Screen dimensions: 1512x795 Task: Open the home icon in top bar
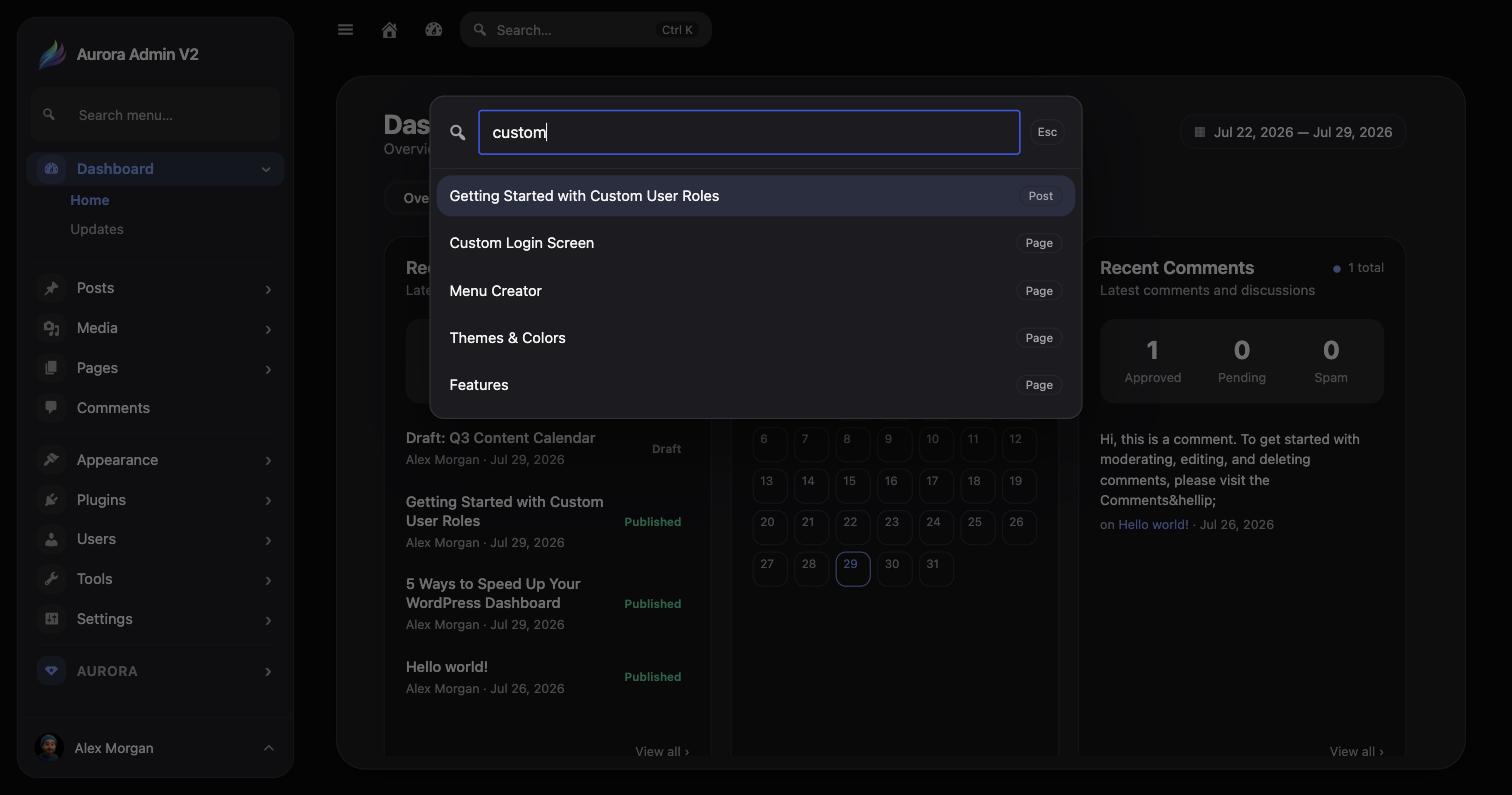[x=390, y=30]
